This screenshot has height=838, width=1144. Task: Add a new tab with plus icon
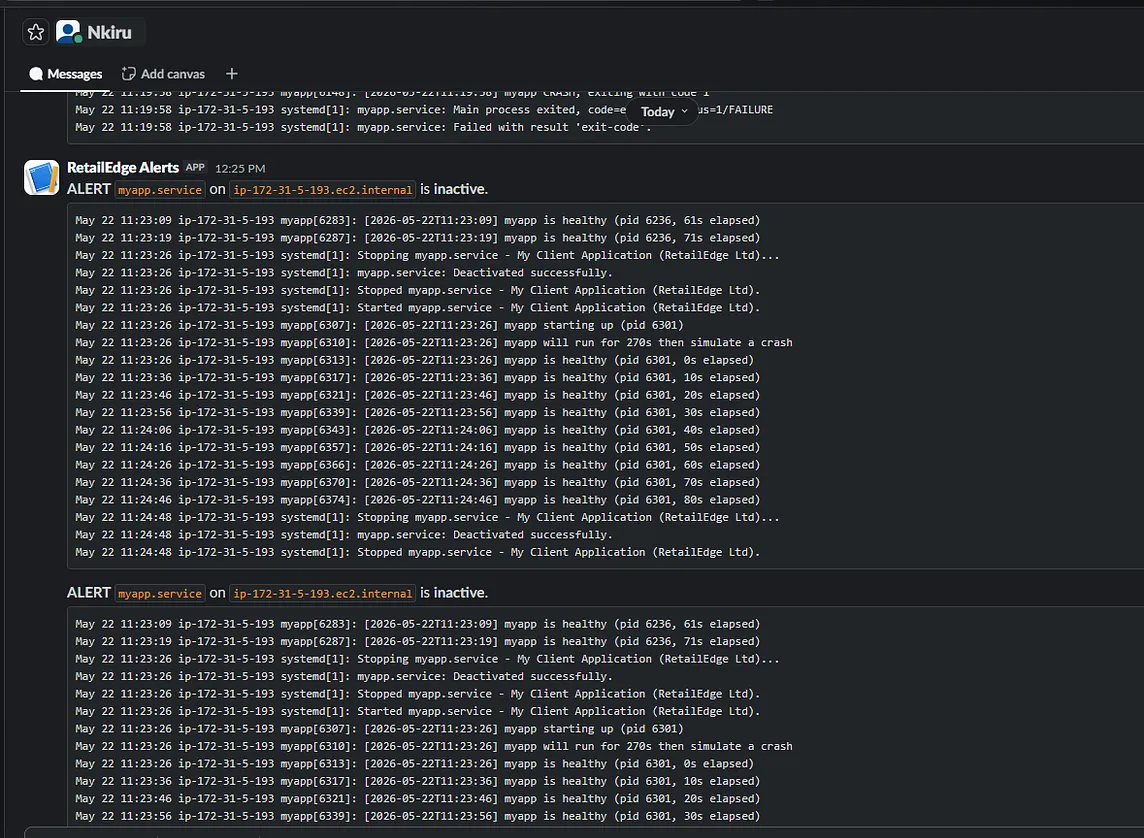[231, 74]
